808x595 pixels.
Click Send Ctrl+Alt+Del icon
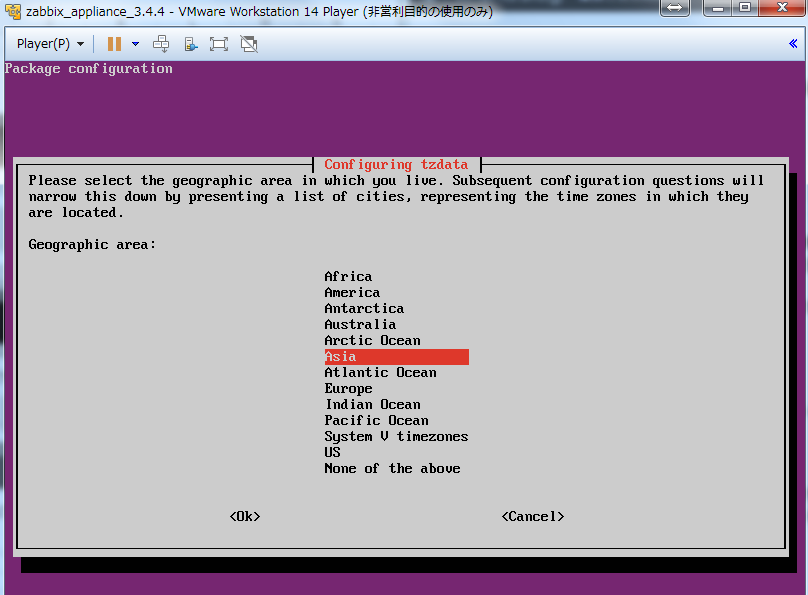click(161, 44)
